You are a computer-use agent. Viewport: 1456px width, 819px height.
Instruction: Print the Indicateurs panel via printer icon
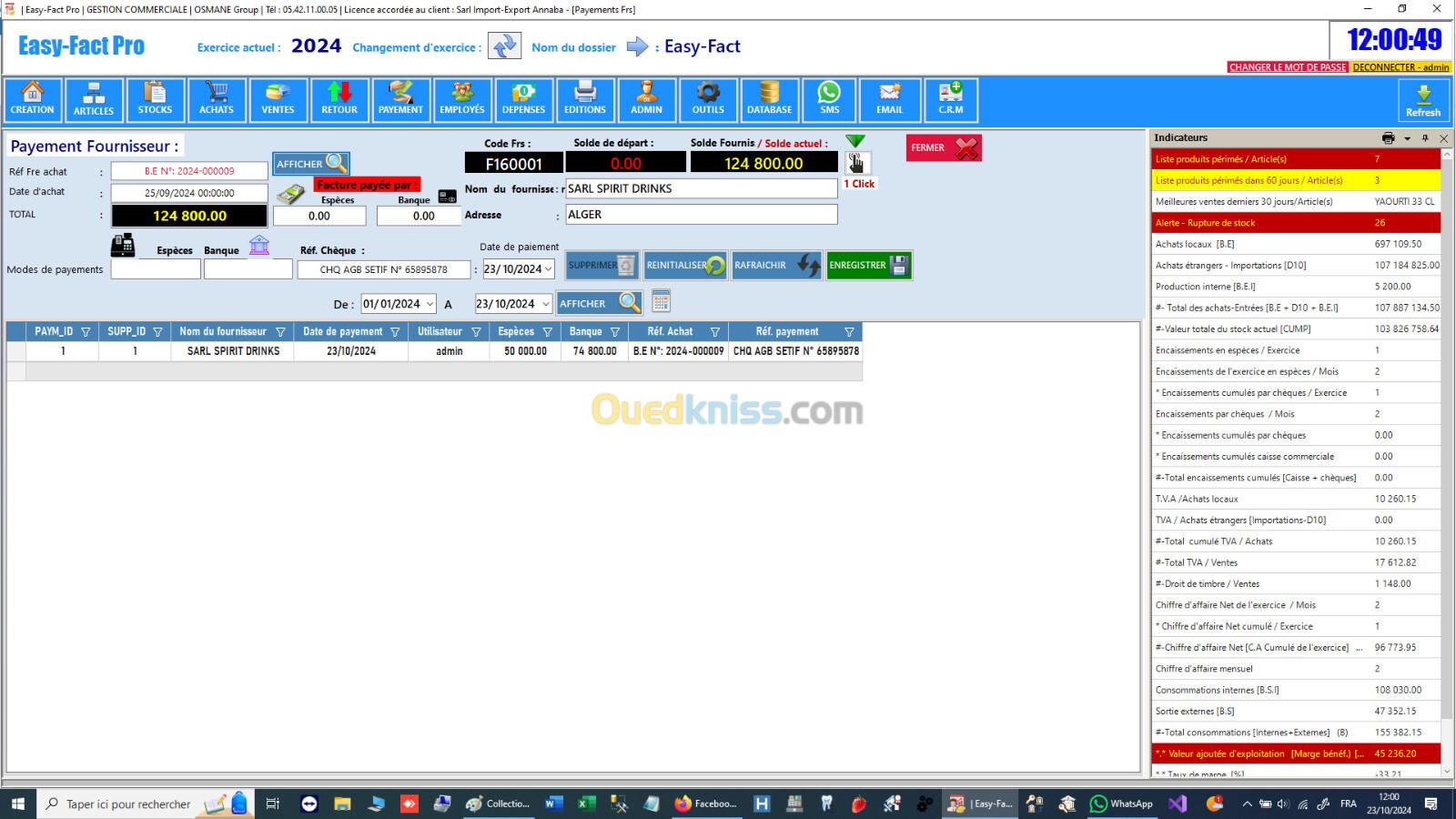[x=1388, y=138]
